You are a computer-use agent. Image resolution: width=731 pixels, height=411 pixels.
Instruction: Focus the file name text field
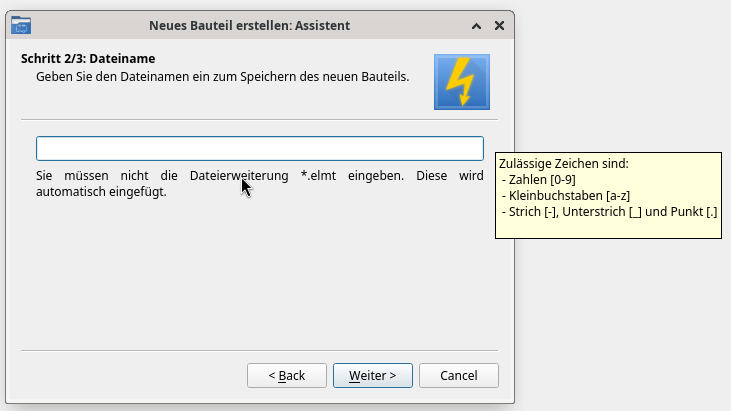click(x=259, y=148)
